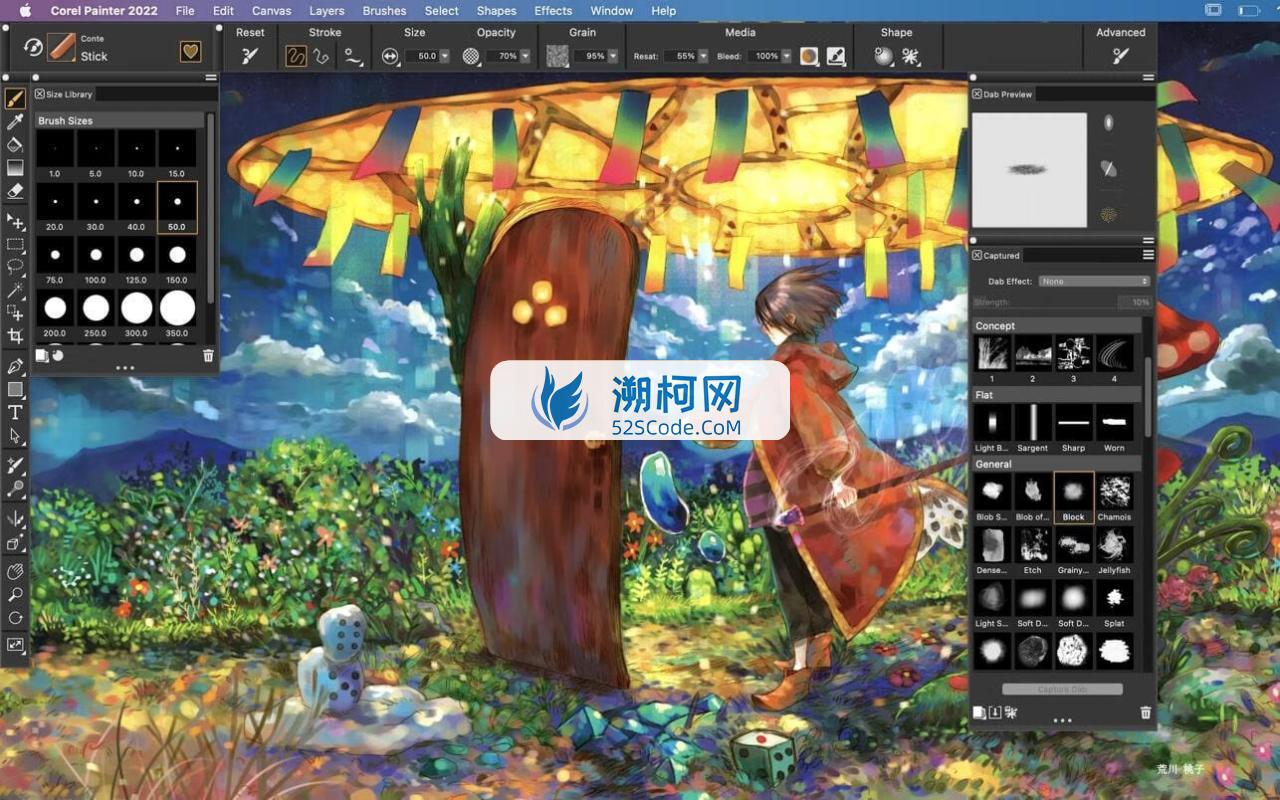This screenshot has width=1280, height=800.
Task: Open the File menu
Action: [x=185, y=11]
